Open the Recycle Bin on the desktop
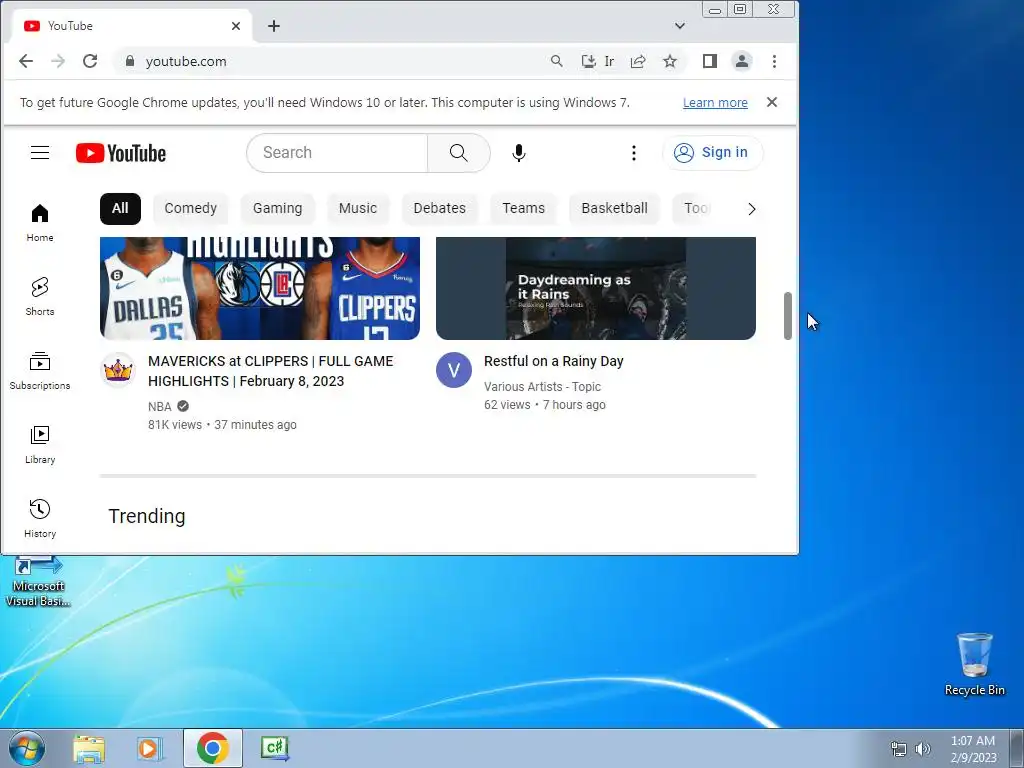This screenshot has width=1024, height=768. 974,664
